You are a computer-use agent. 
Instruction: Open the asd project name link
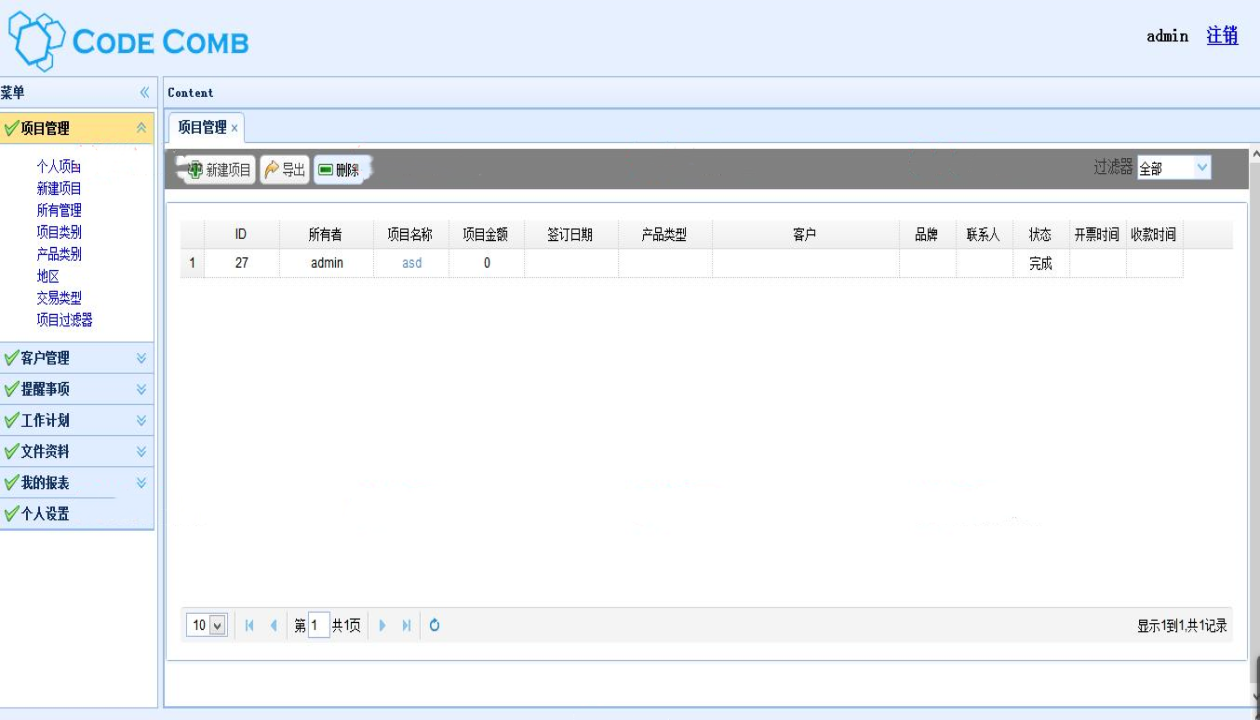coord(412,263)
